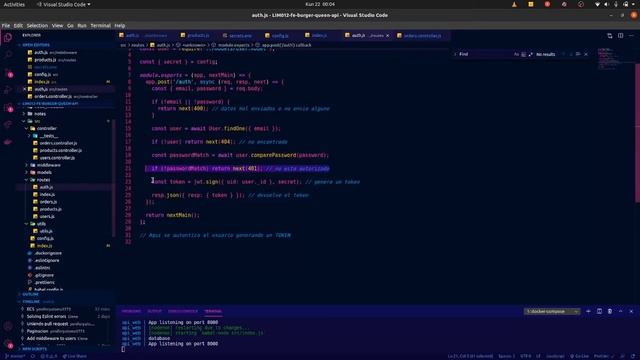640x360 pixels.
Task: Split the editor to the right
Action: coord(620,36)
